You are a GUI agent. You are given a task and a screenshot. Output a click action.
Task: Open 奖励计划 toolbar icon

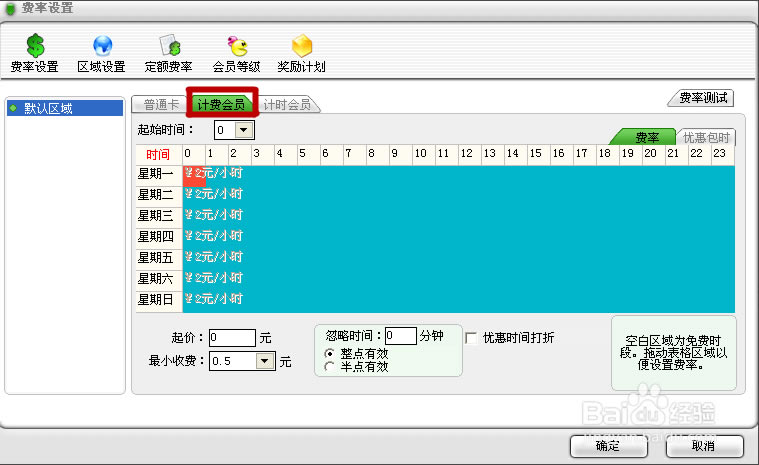point(302,46)
